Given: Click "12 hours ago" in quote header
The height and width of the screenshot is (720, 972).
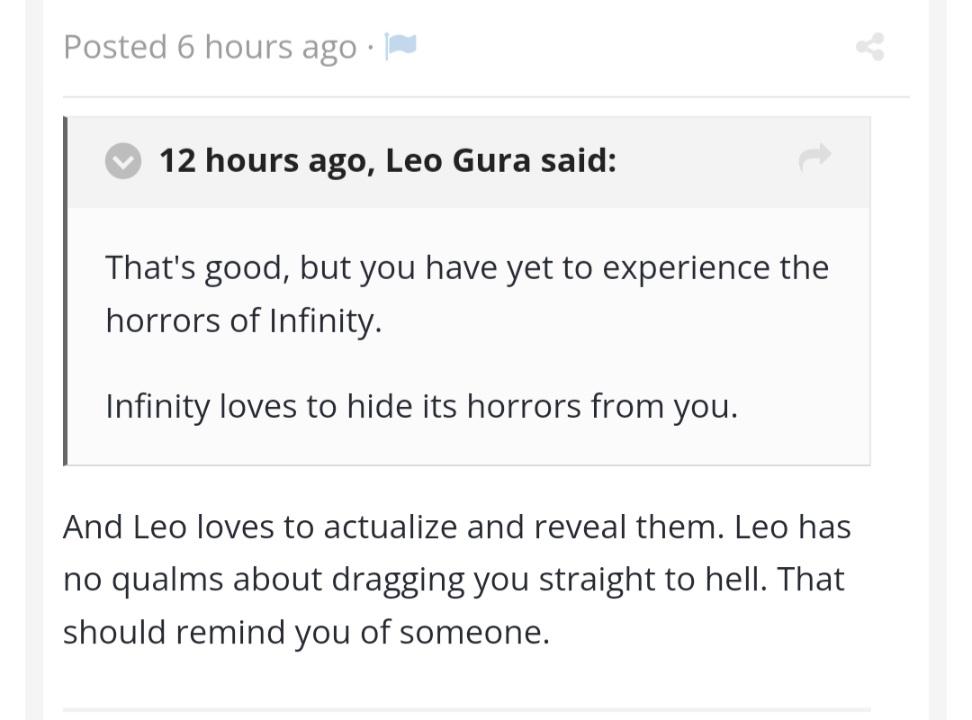Looking at the screenshot, I should pos(263,160).
